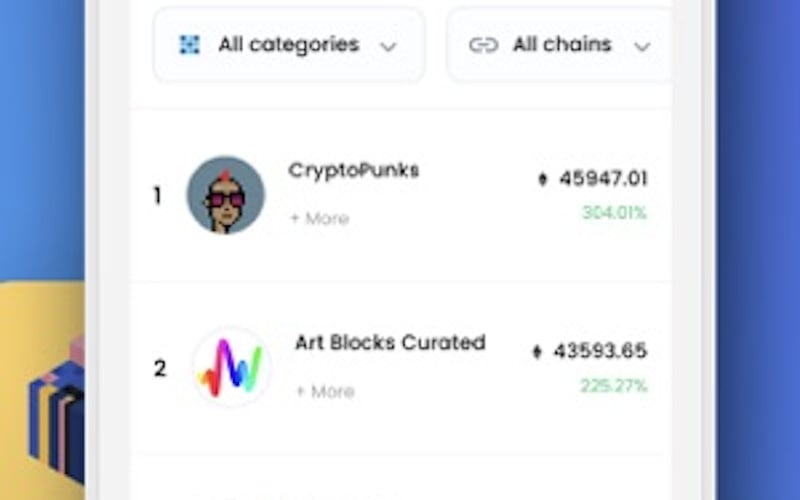
Task: Click the Ethereum icon beside 43593.65
Action: [x=537, y=352]
